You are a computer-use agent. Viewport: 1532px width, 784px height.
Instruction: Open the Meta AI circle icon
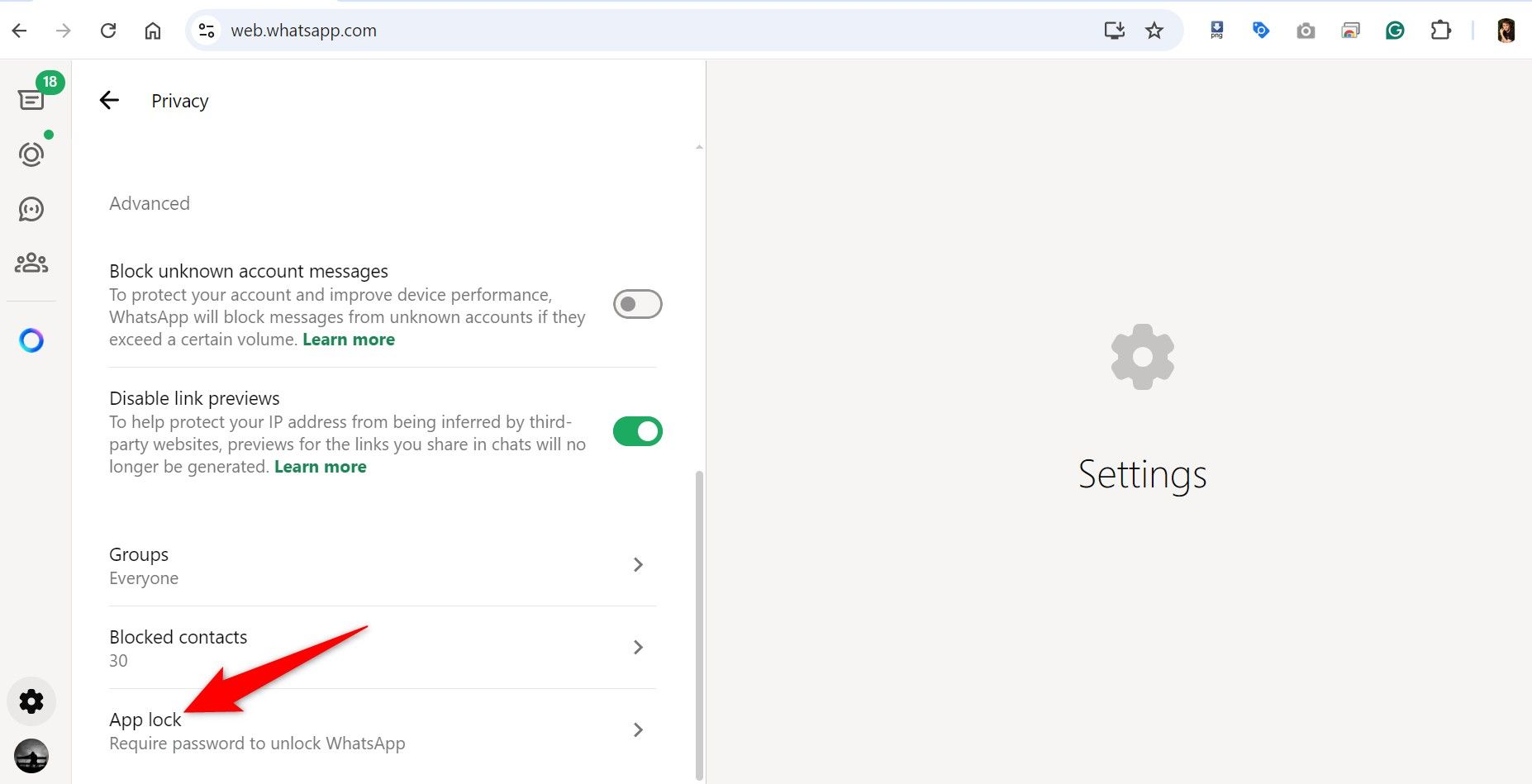(31, 340)
